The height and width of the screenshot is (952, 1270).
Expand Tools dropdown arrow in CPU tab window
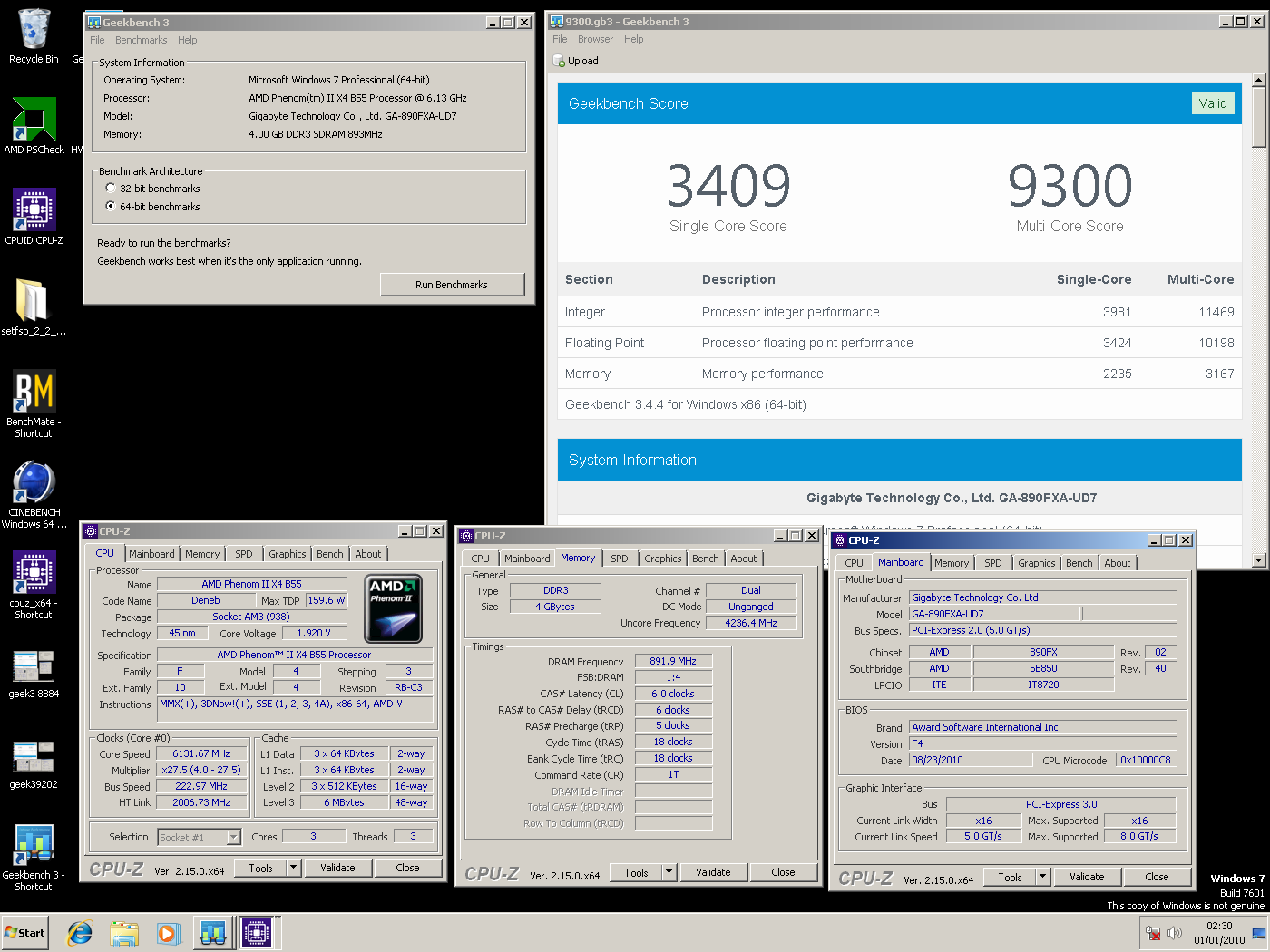[293, 869]
